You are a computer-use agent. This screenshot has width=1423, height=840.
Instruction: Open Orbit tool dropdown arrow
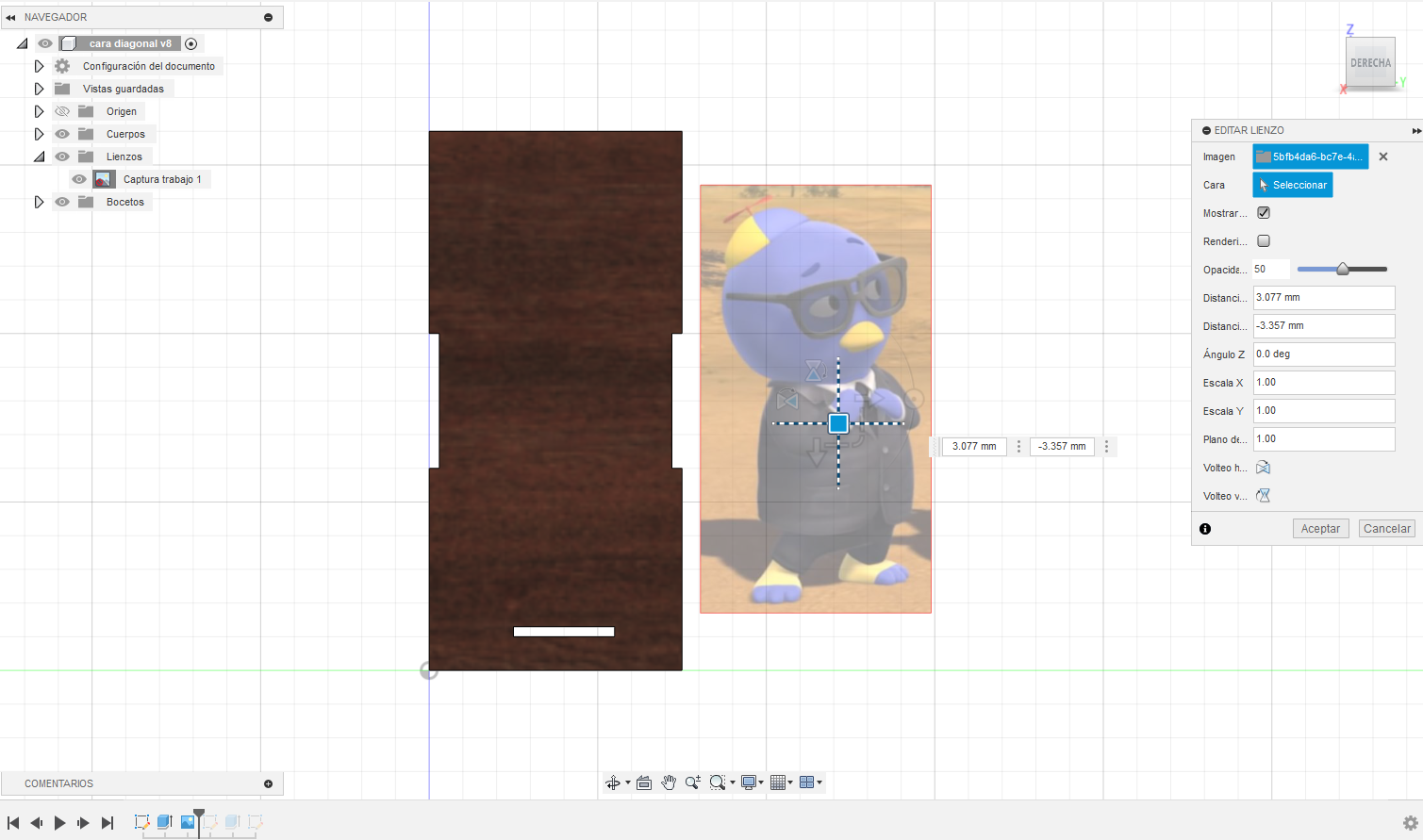click(627, 782)
